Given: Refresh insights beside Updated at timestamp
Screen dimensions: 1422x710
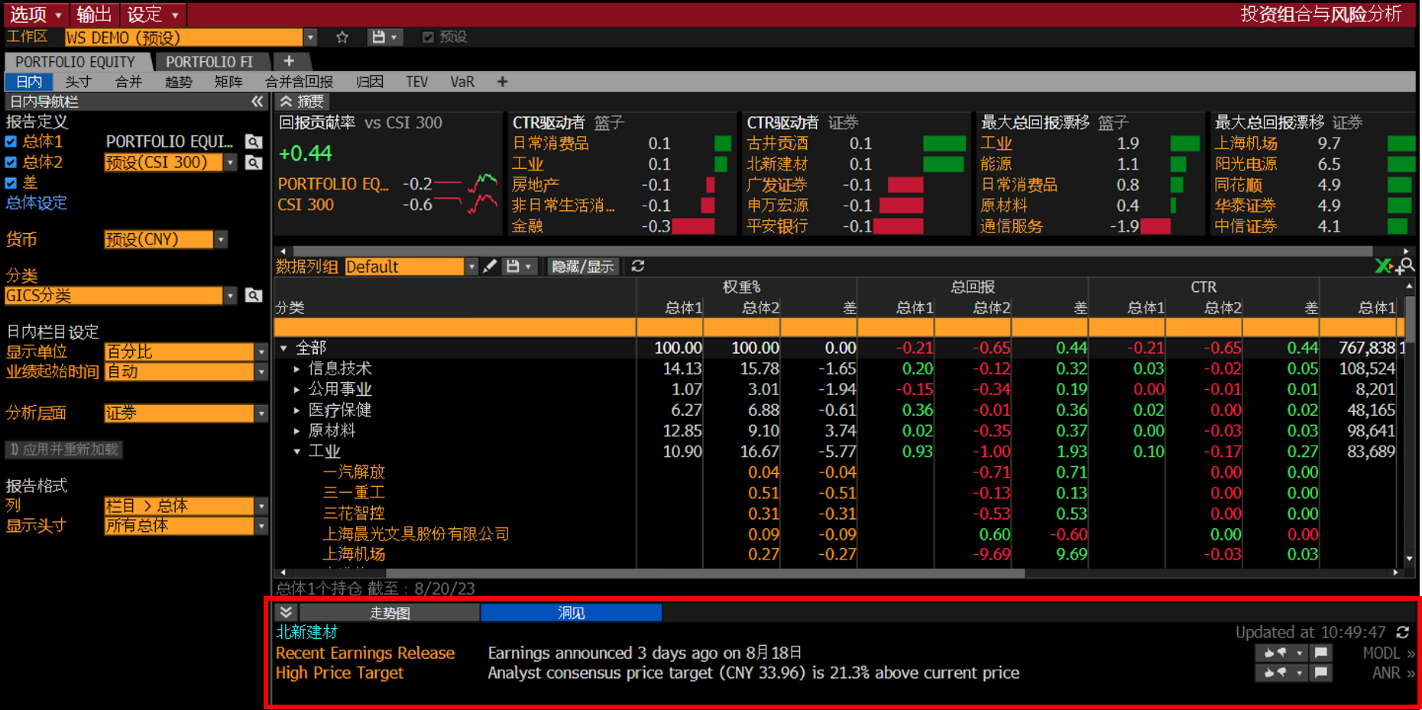Looking at the screenshot, I should click(x=1403, y=632).
